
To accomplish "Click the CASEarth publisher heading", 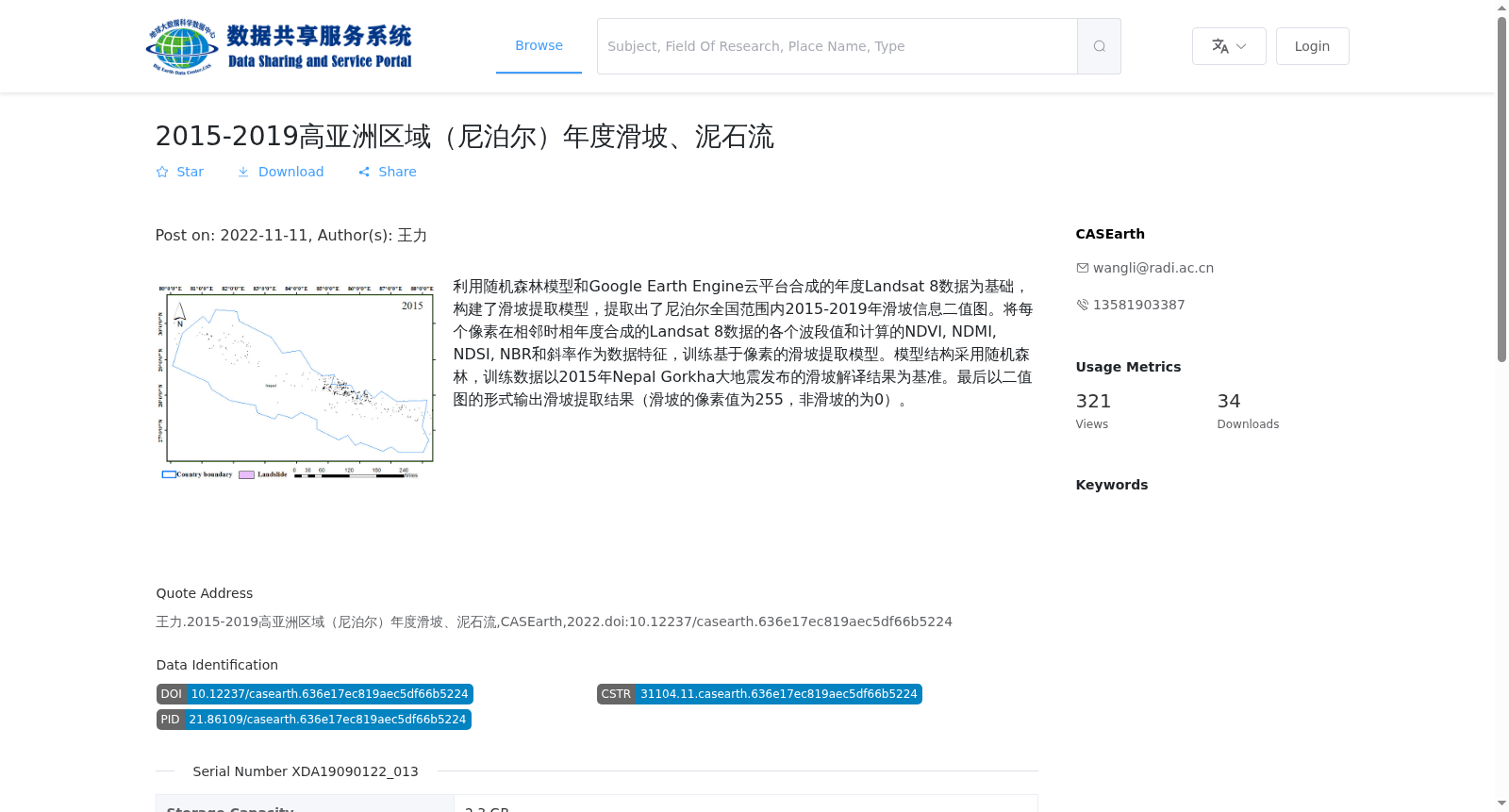I will click(1110, 234).
